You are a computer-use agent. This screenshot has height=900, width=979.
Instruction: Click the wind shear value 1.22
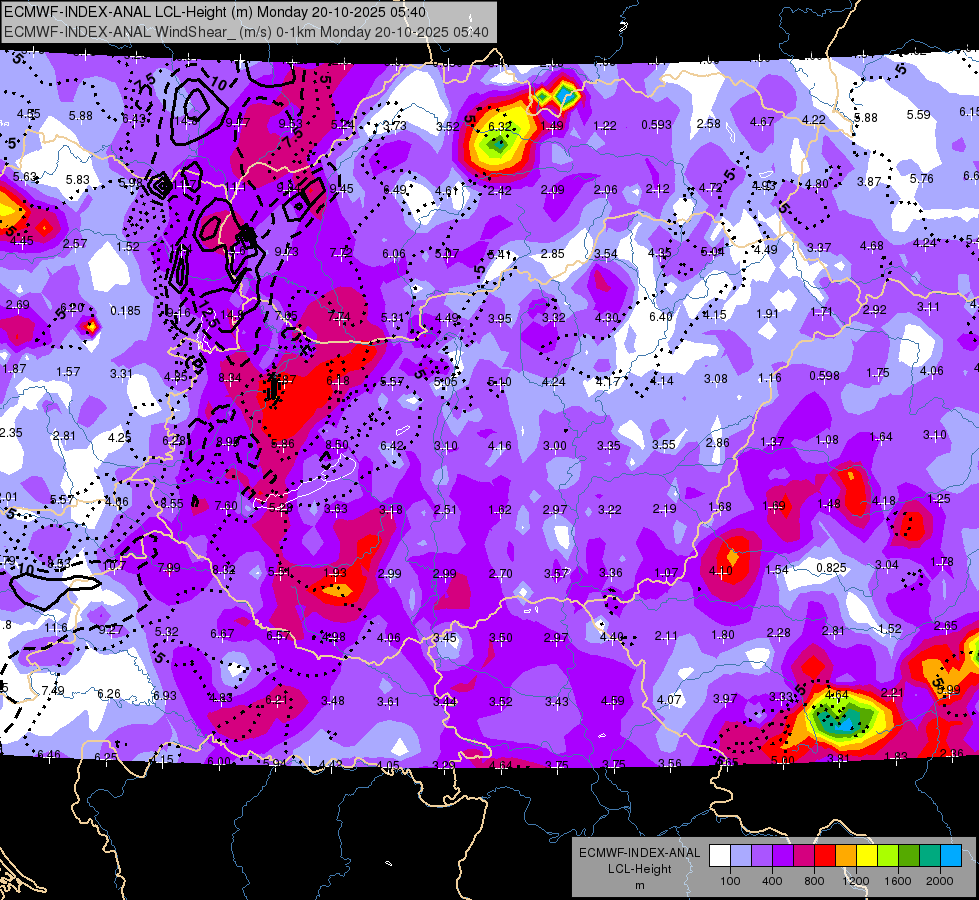[604, 126]
